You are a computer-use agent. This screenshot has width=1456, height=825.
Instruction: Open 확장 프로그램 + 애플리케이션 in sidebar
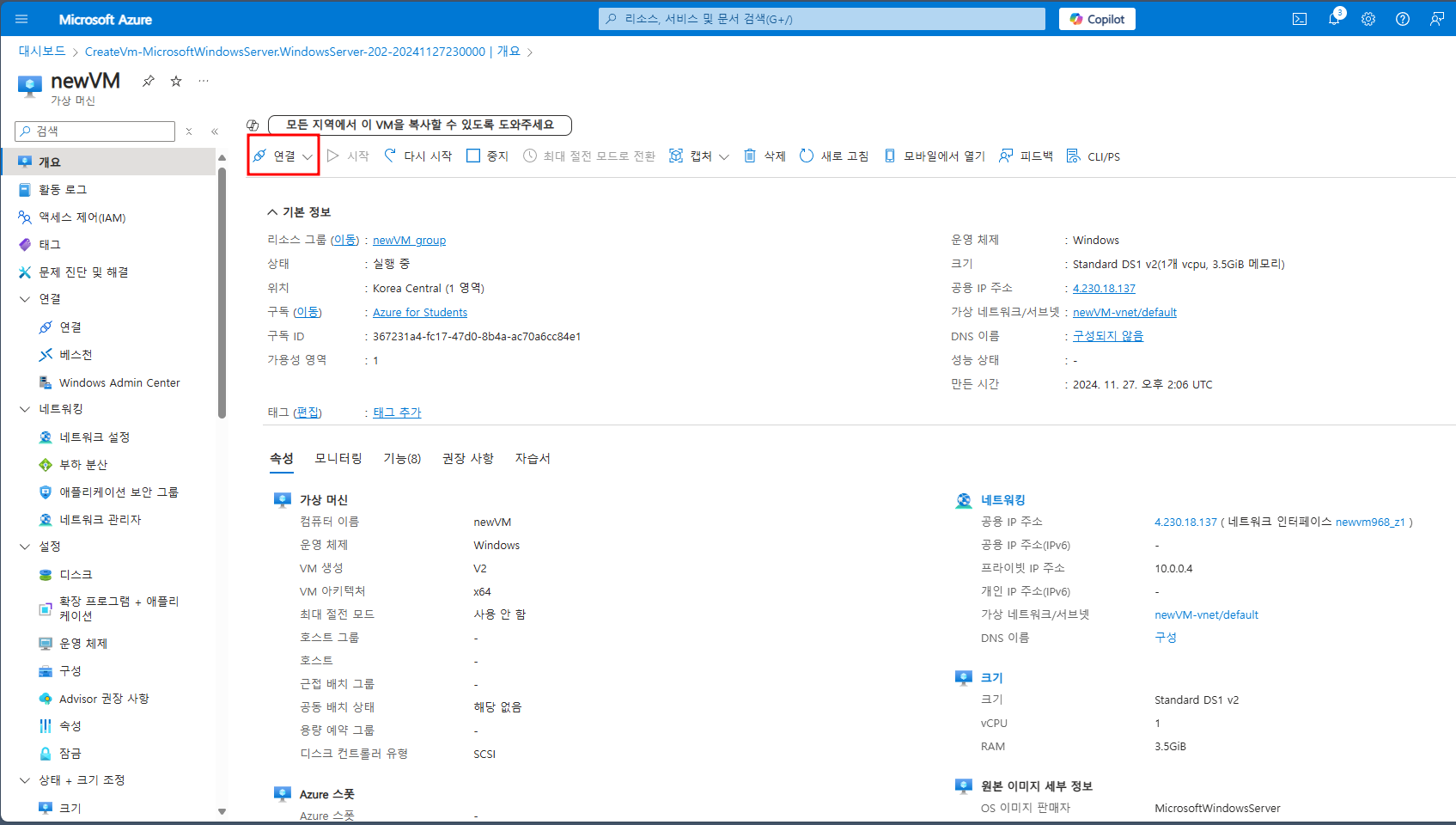107,608
